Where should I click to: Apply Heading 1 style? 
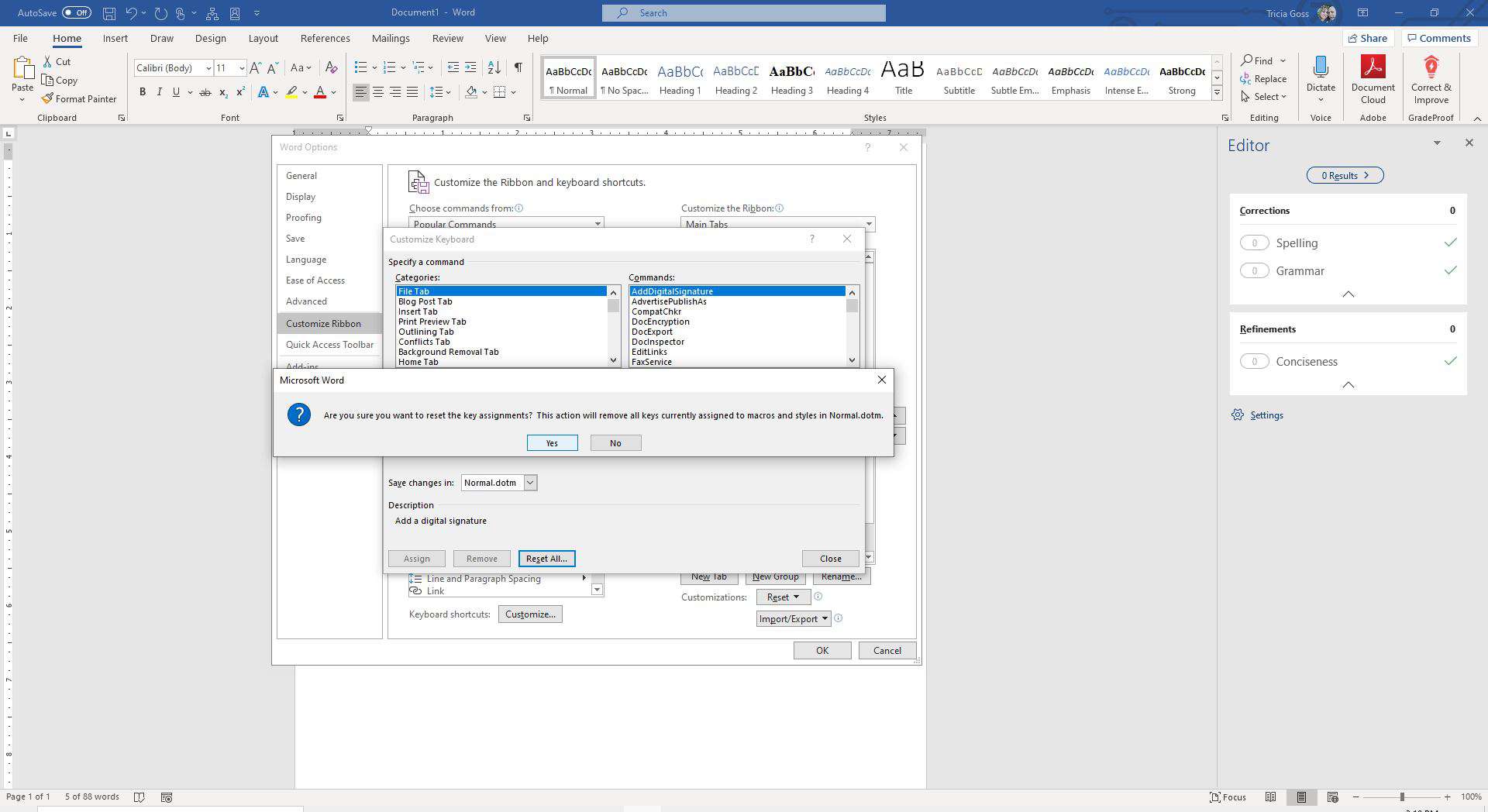(x=680, y=78)
